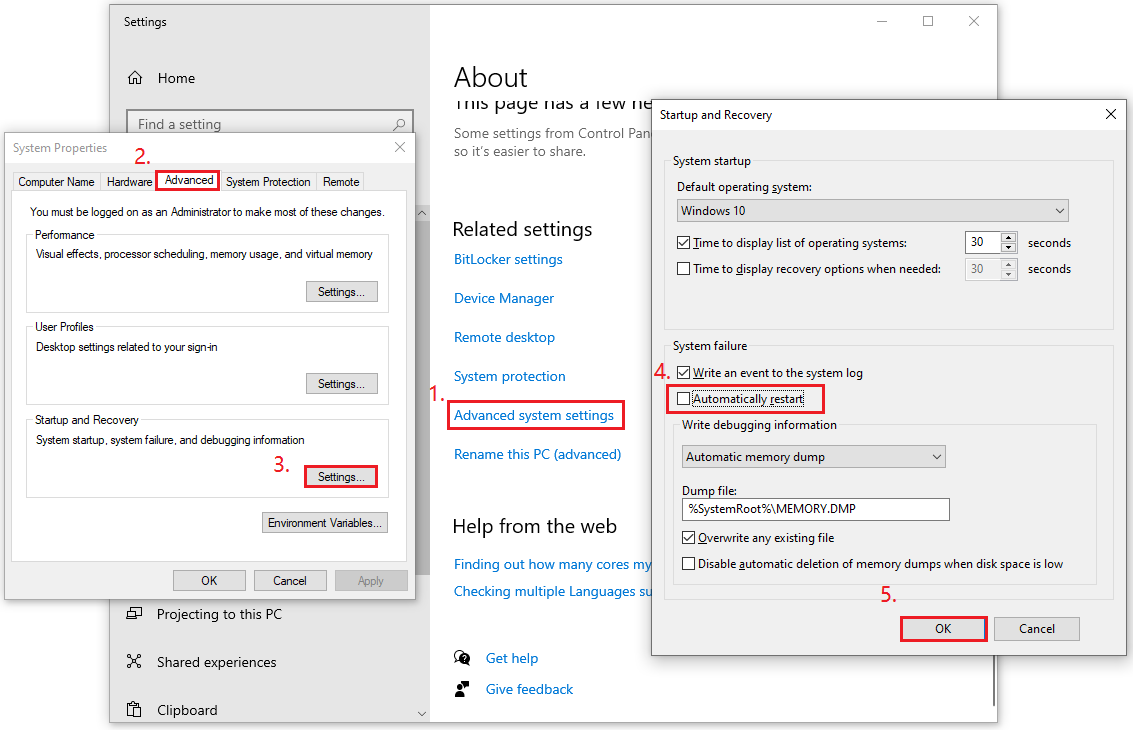Switch to the Remote tab
1133x730 pixels.
[x=341, y=182]
